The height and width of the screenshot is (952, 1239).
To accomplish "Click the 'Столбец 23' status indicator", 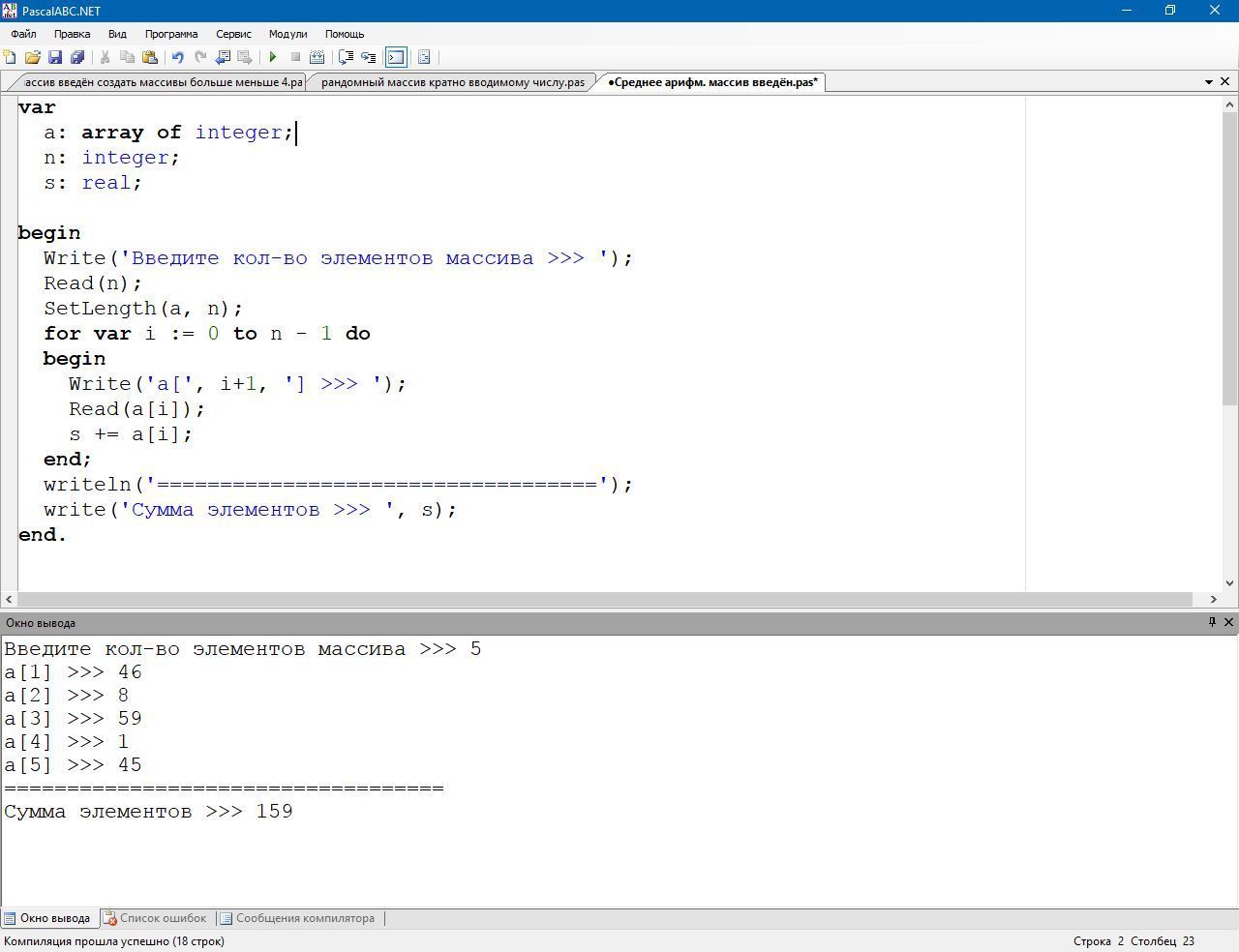I will (x=1163, y=941).
